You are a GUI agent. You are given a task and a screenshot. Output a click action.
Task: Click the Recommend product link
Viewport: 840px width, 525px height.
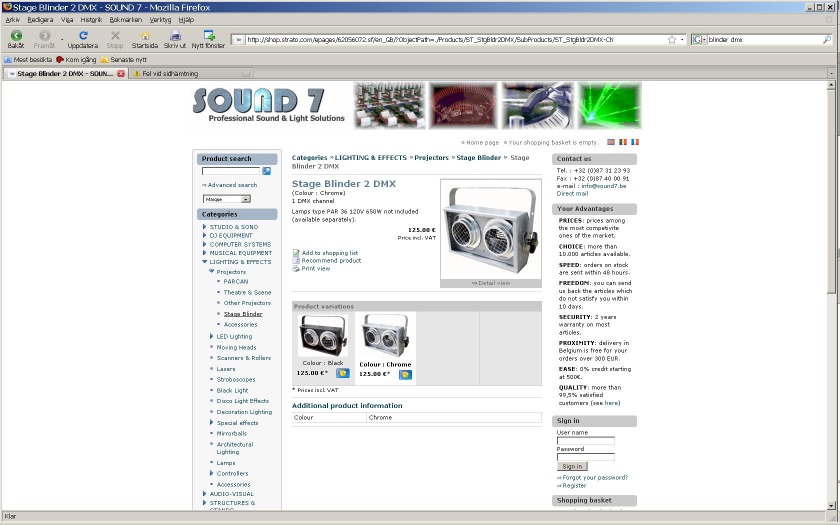click(x=331, y=260)
